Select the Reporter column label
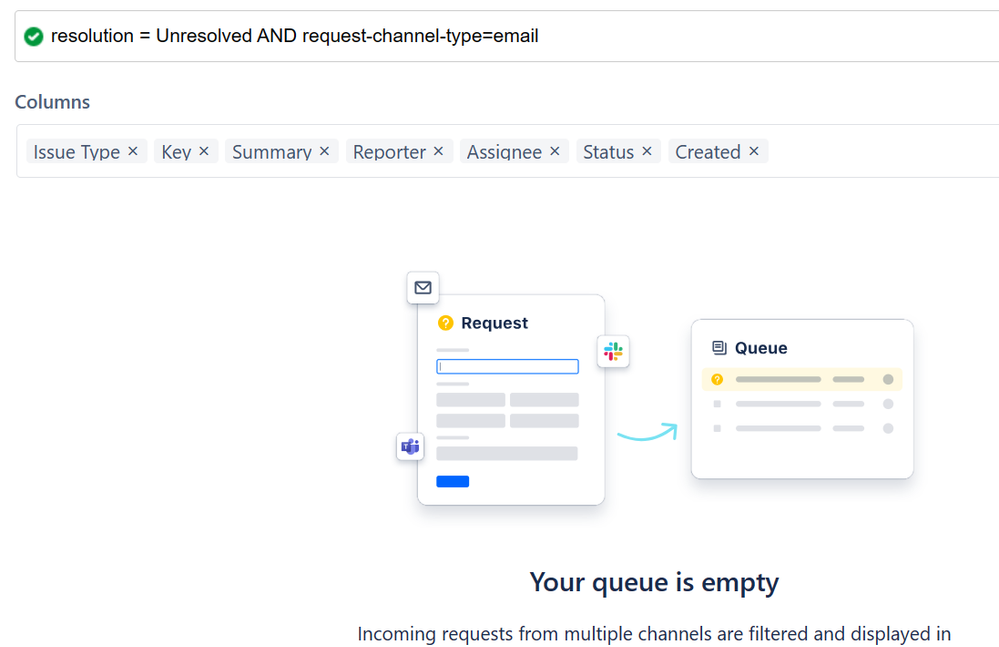The width and height of the screenshot is (999, 647). [x=389, y=152]
